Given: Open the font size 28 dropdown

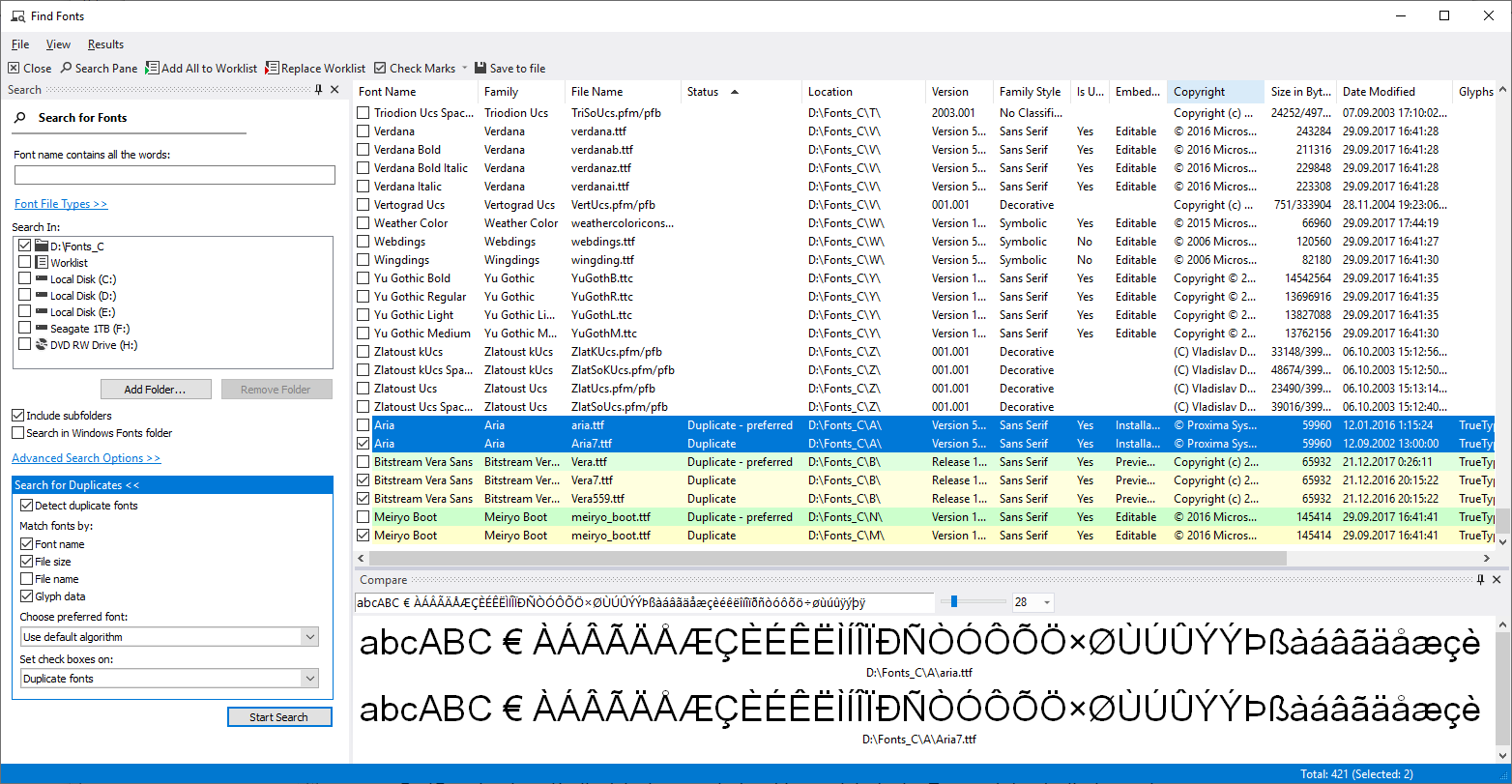Looking at the screenshot, I should pos(1047,603).
